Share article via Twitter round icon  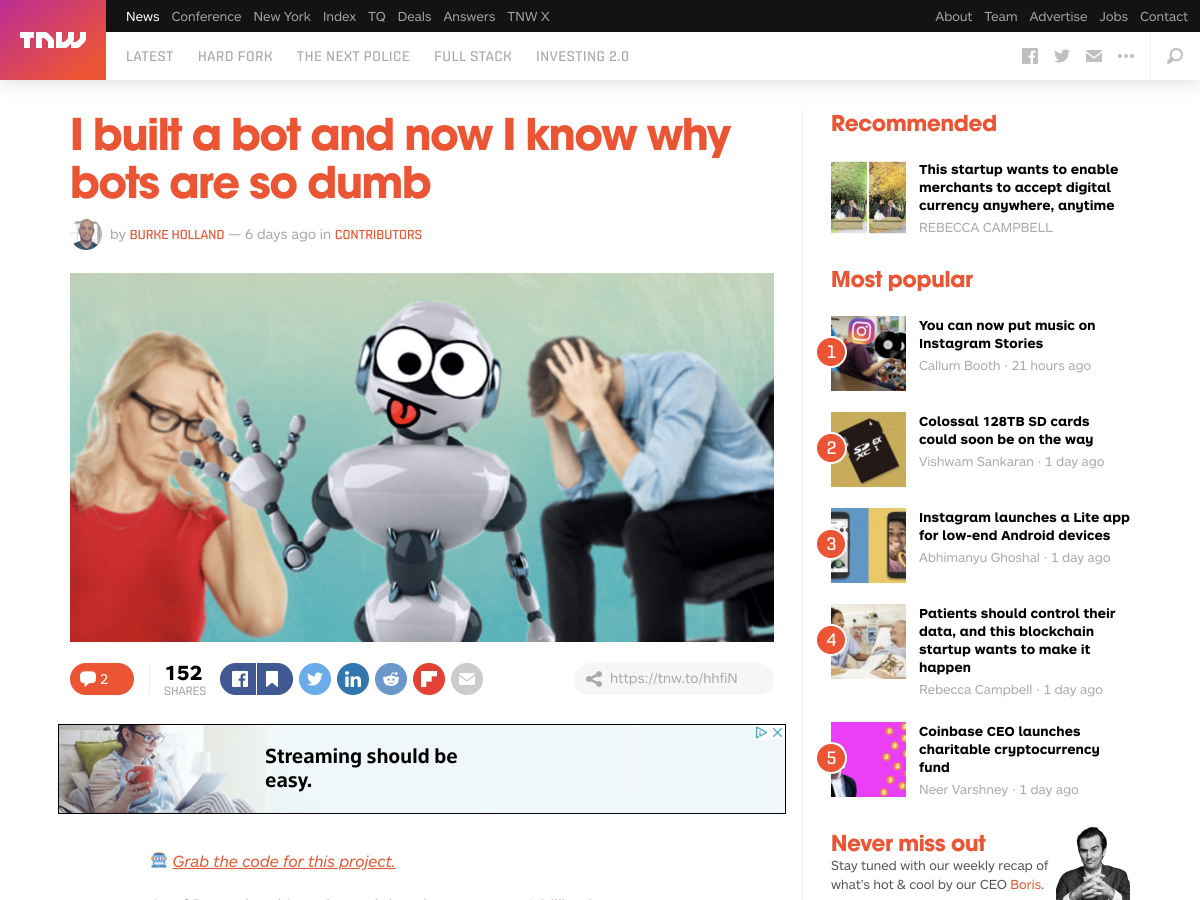[315, 679]
